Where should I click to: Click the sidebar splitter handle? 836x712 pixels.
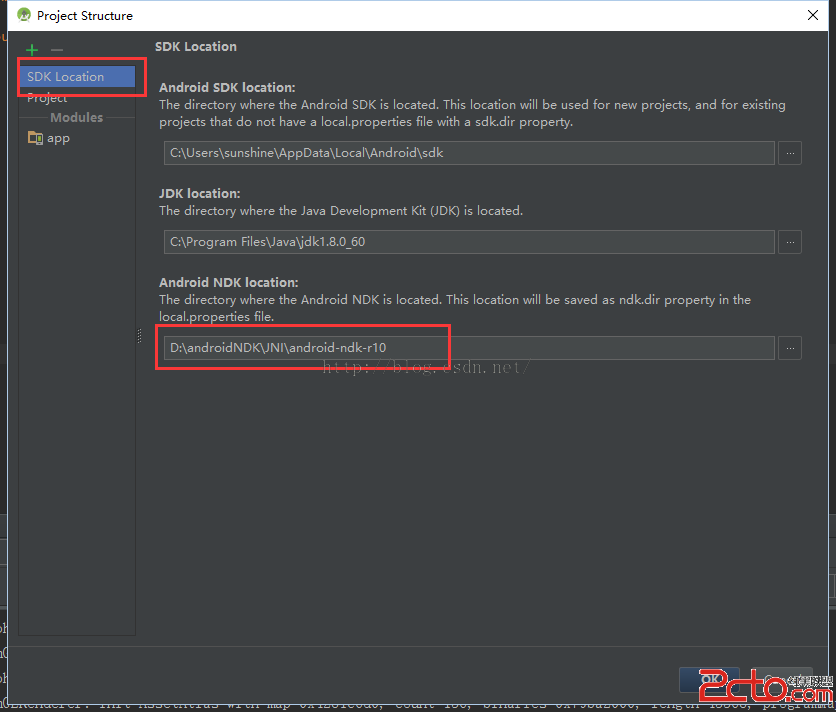pyautogui.click(x=139, y=335)
